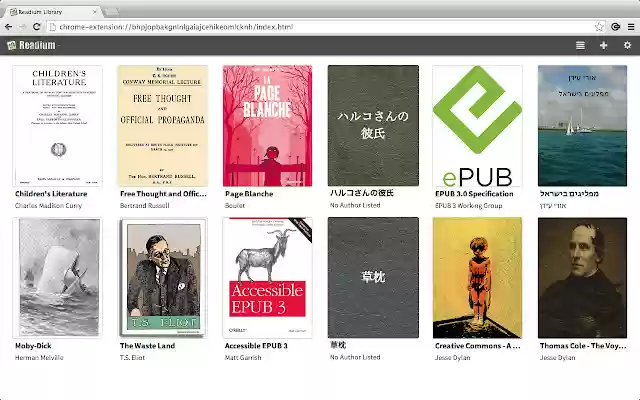Add a book with the plus icon

coord(604,45)
